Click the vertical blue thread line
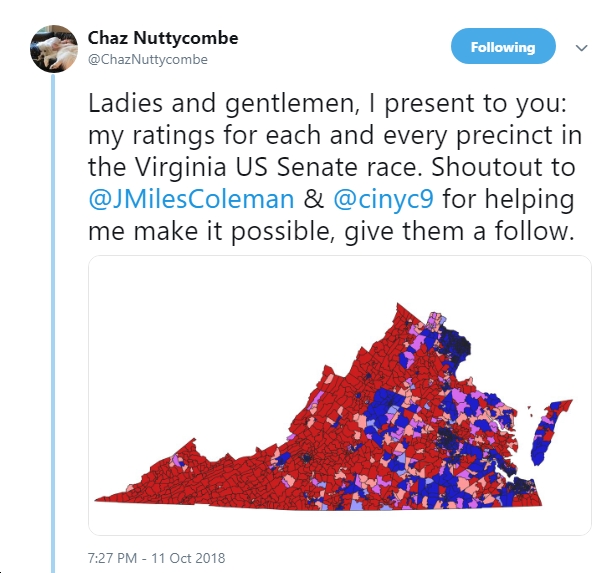The width and height of the screenshot is (611, 573). (53, 324)
